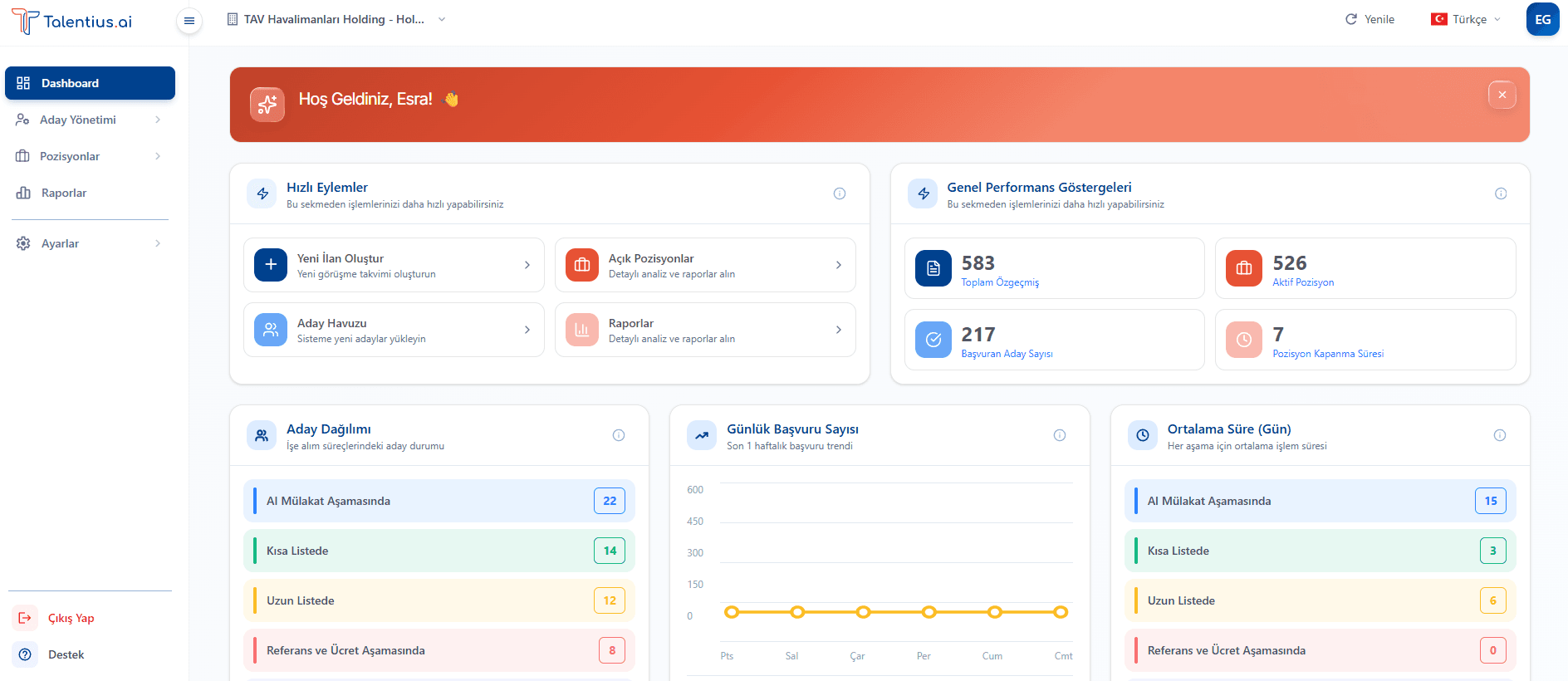Click info icon on Aday Dağılımı card
The height and width of the screenshot is (681, 1568).
(x=619, y=435)
